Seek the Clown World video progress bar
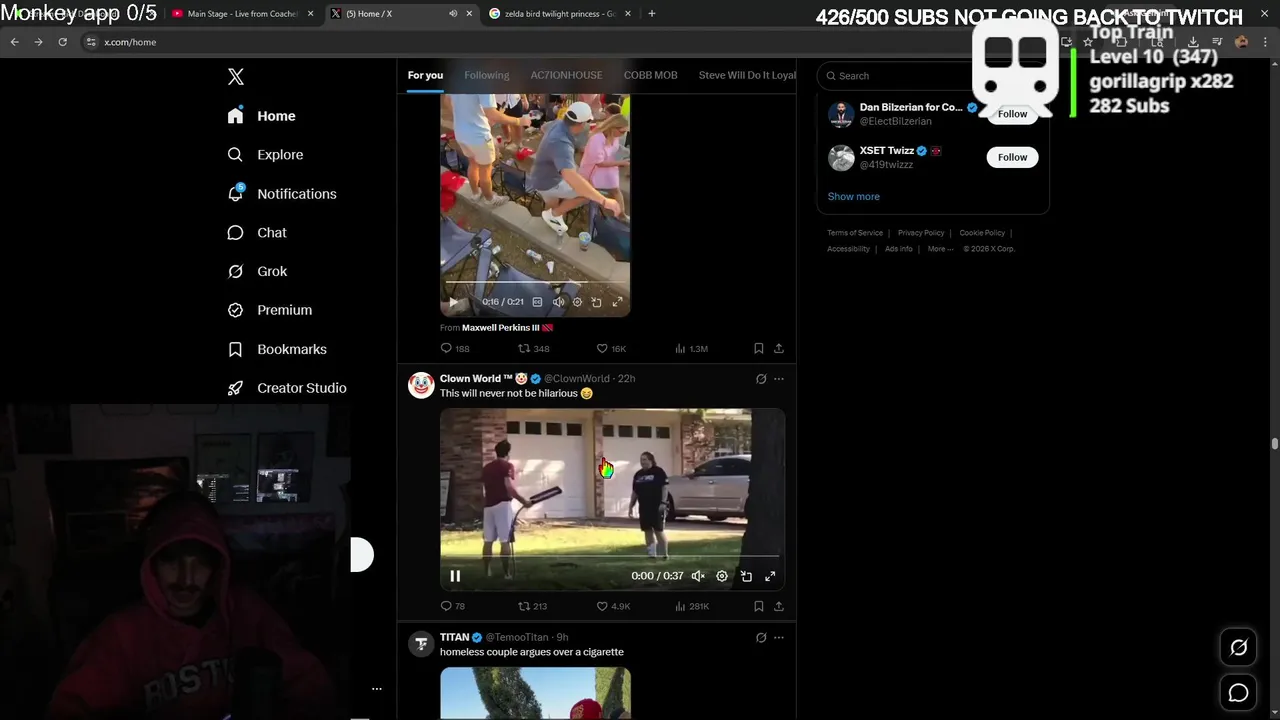This screenshot has height=720, width=1280. coord(612,556)
